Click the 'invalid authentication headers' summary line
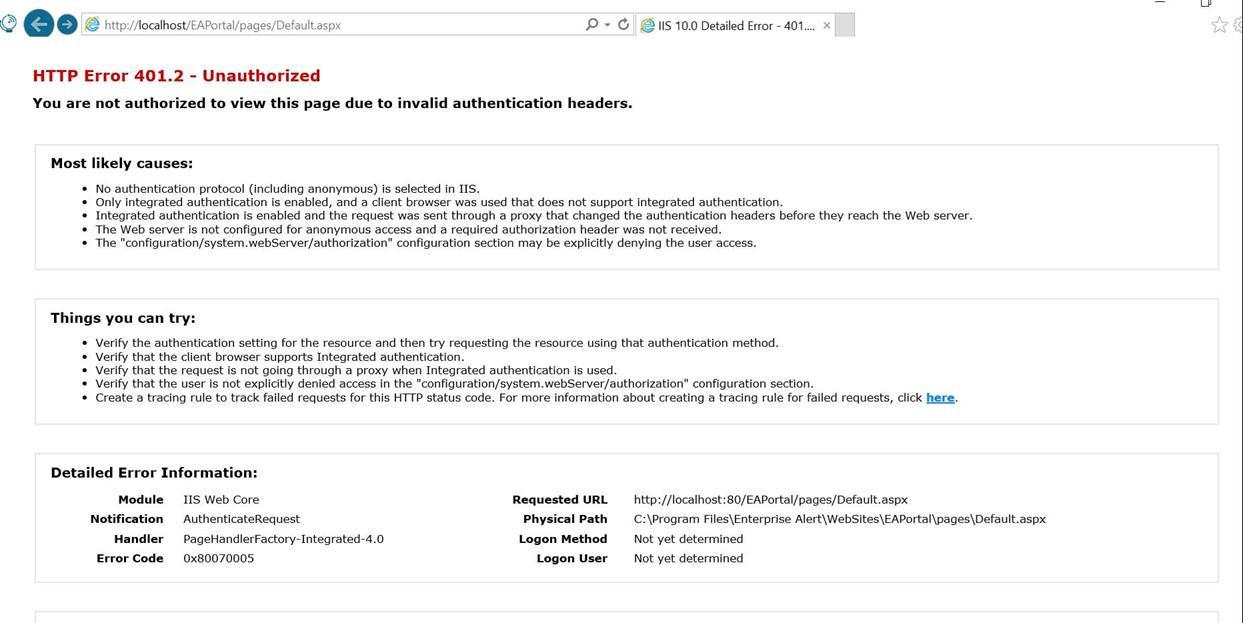Viewport: 1243px width, 623px height. pos(332,103)
